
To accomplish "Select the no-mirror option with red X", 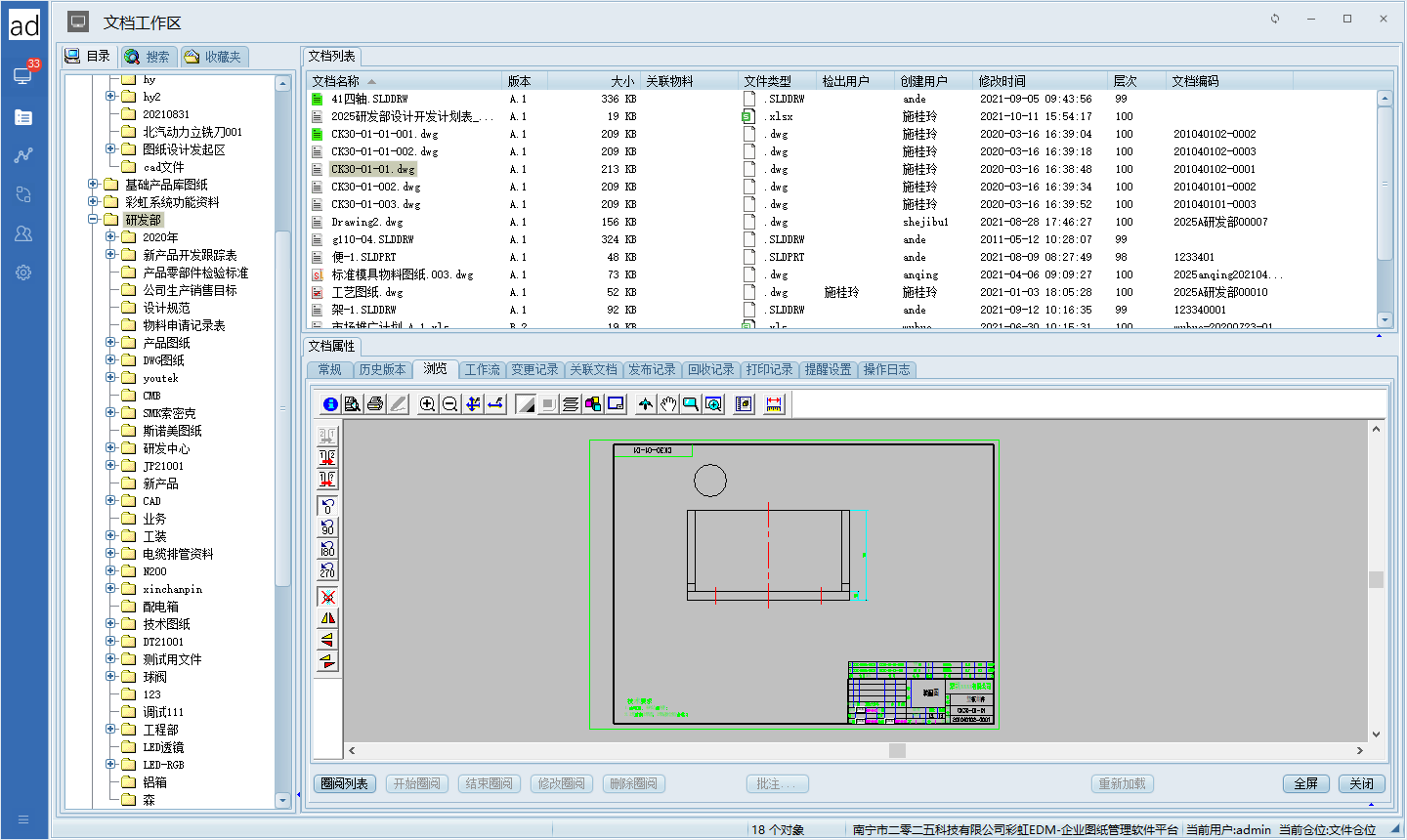I will [327, 597].
